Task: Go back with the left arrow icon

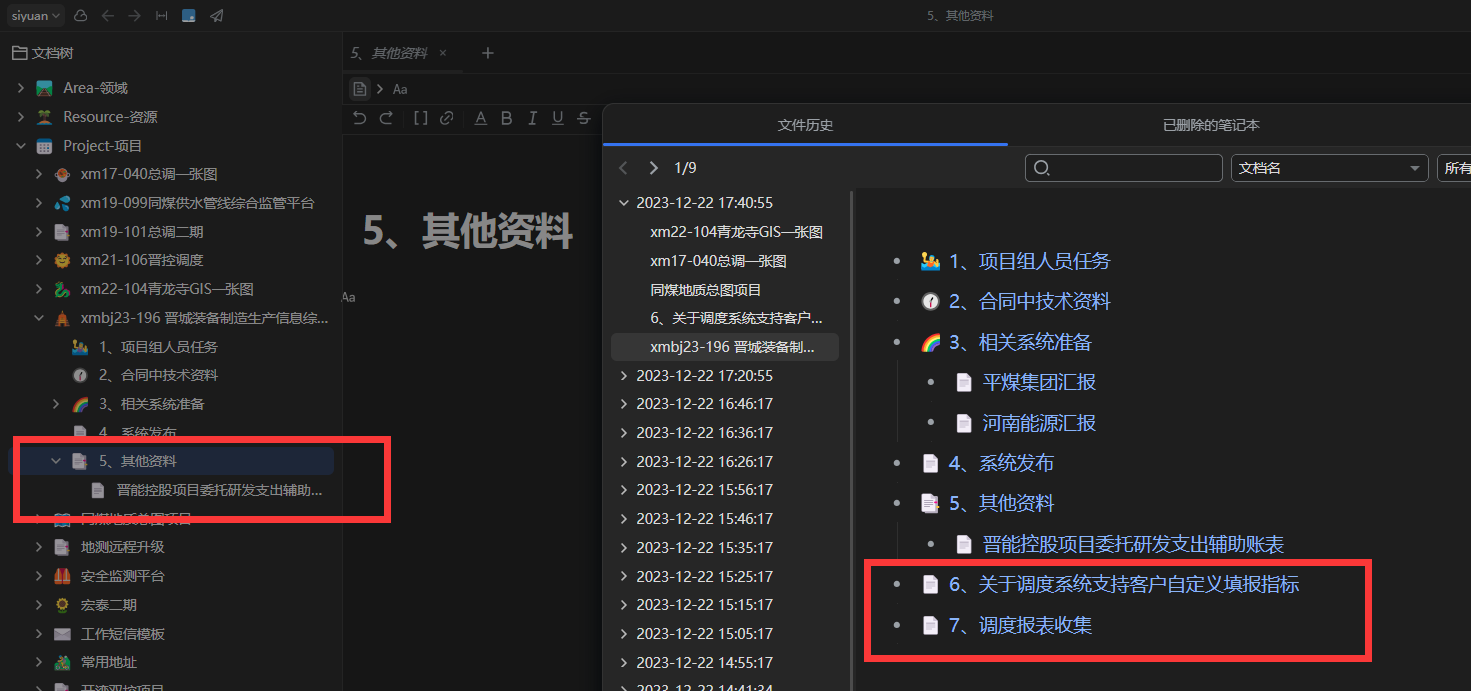Action: [x=108, y=15]
